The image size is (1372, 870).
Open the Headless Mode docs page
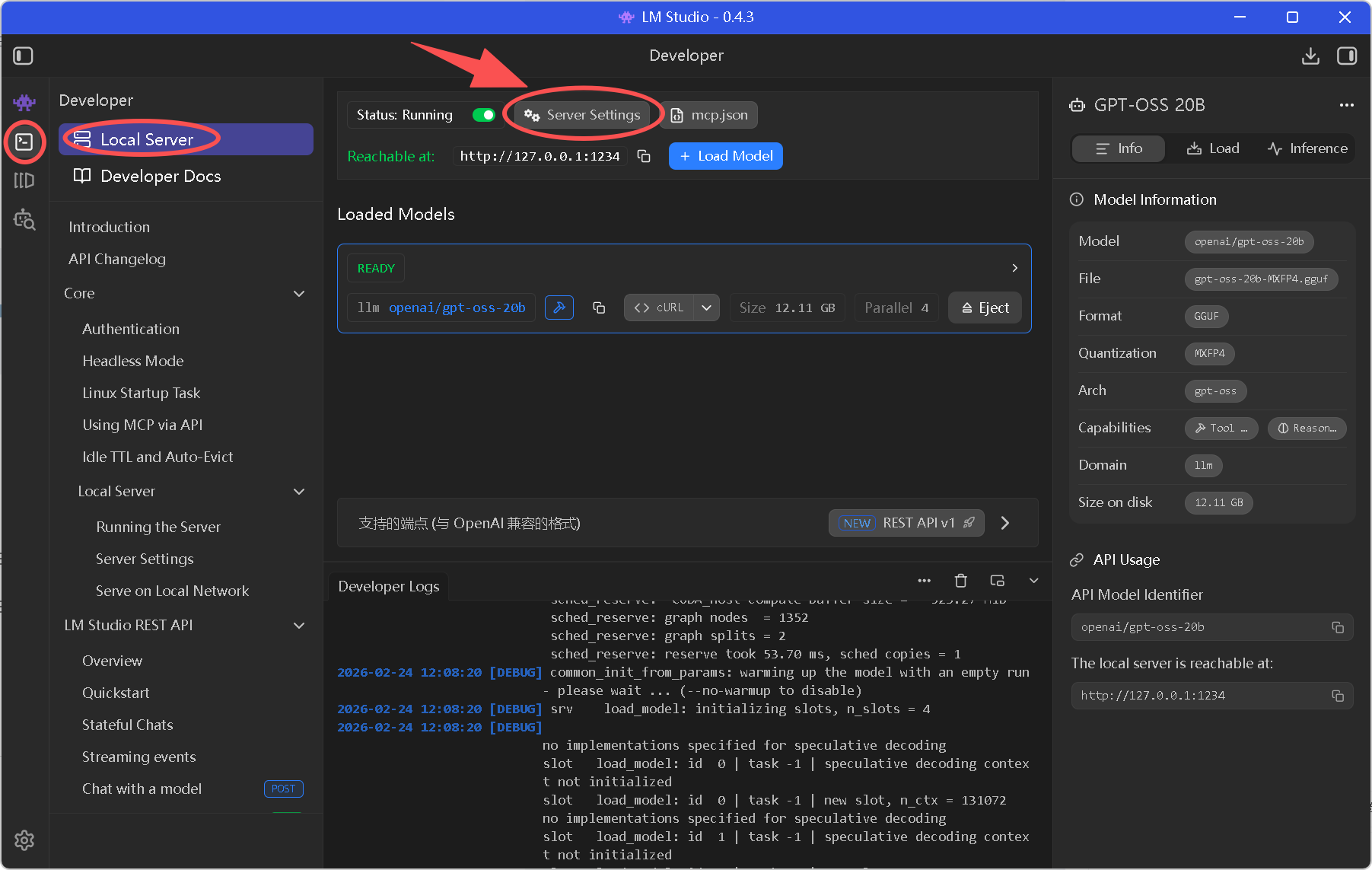tap(133, 361)
